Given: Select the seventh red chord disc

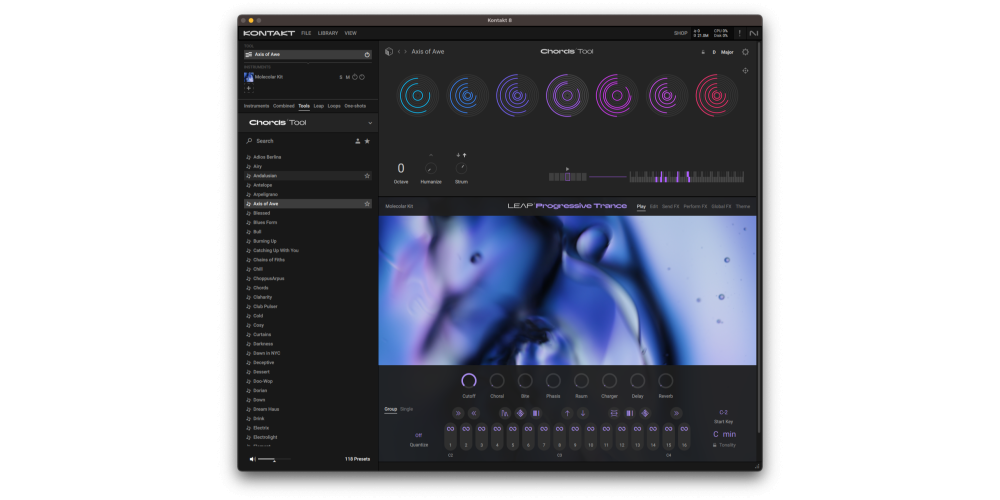Looking at the screenshot, I should click(716, 95).
